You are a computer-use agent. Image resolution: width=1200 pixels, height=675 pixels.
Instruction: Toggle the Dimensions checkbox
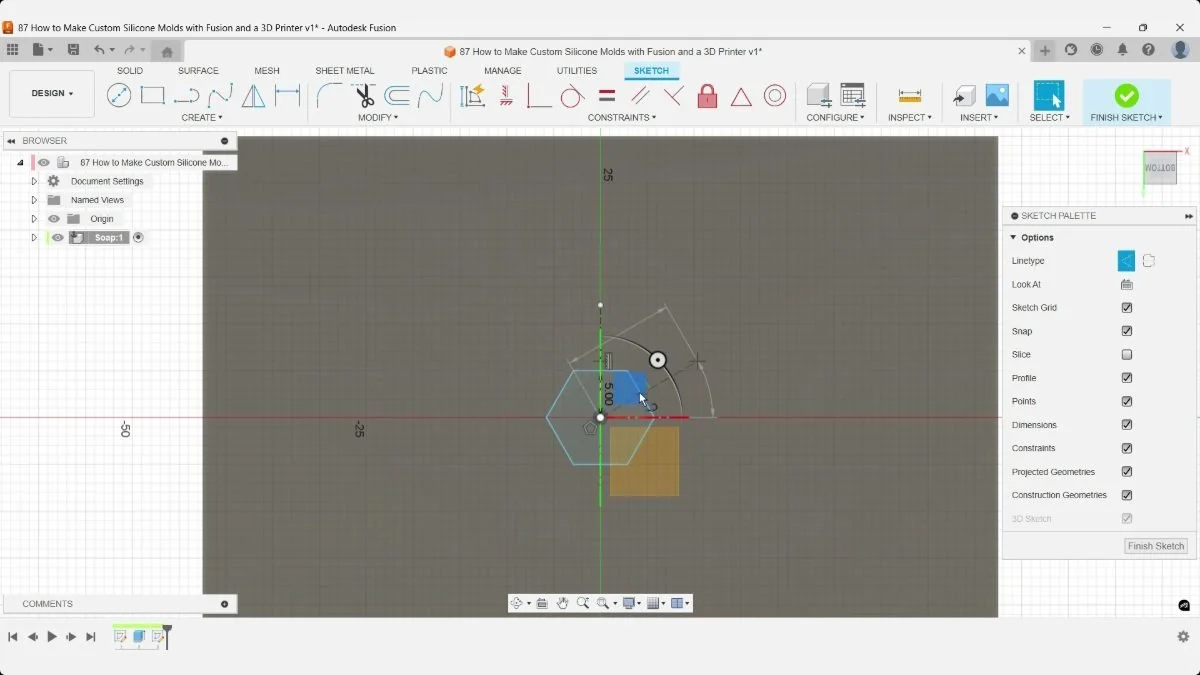point(1127,425)
